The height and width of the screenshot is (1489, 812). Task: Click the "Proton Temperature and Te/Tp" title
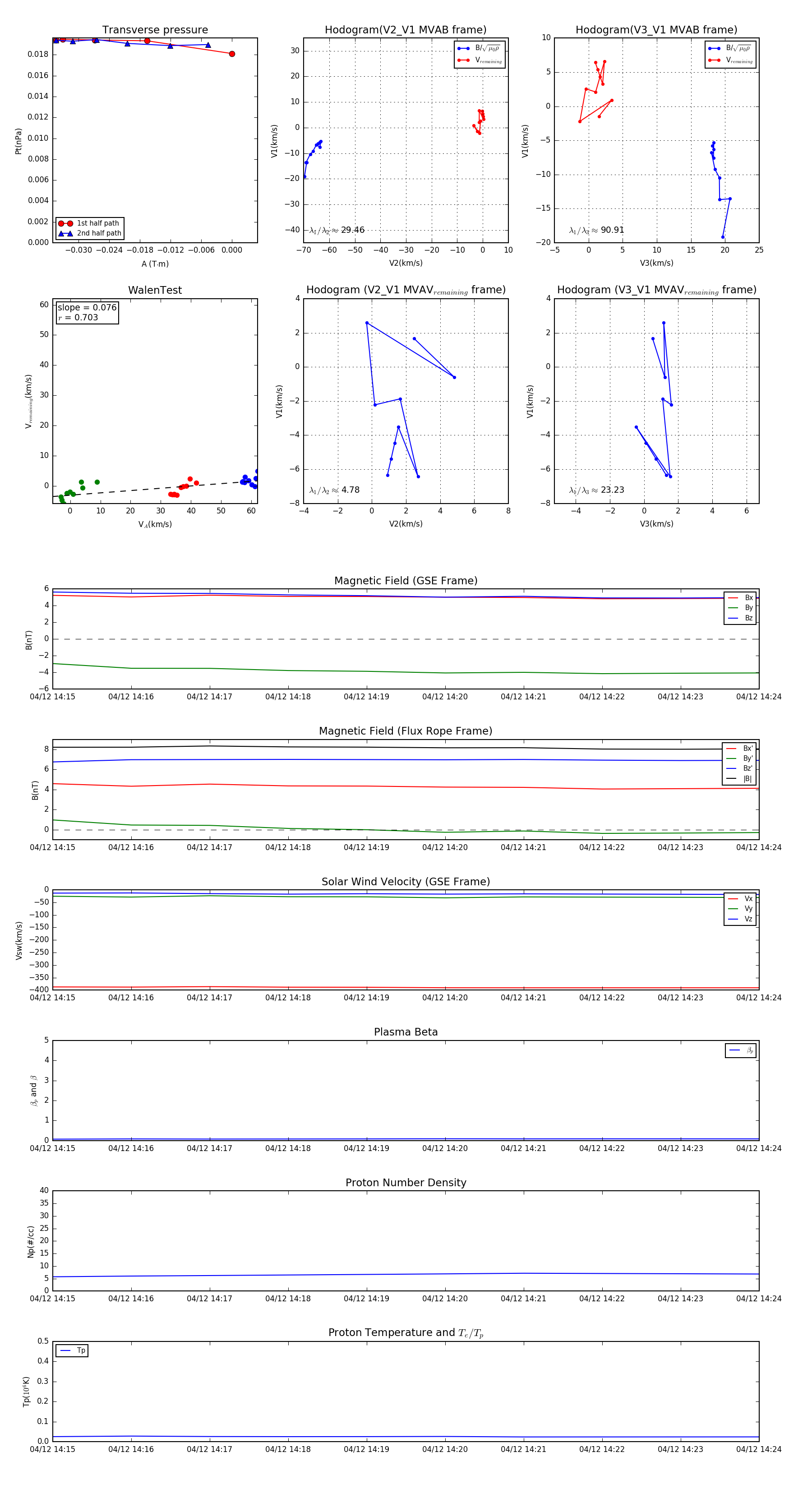(x=406, y=1333)
